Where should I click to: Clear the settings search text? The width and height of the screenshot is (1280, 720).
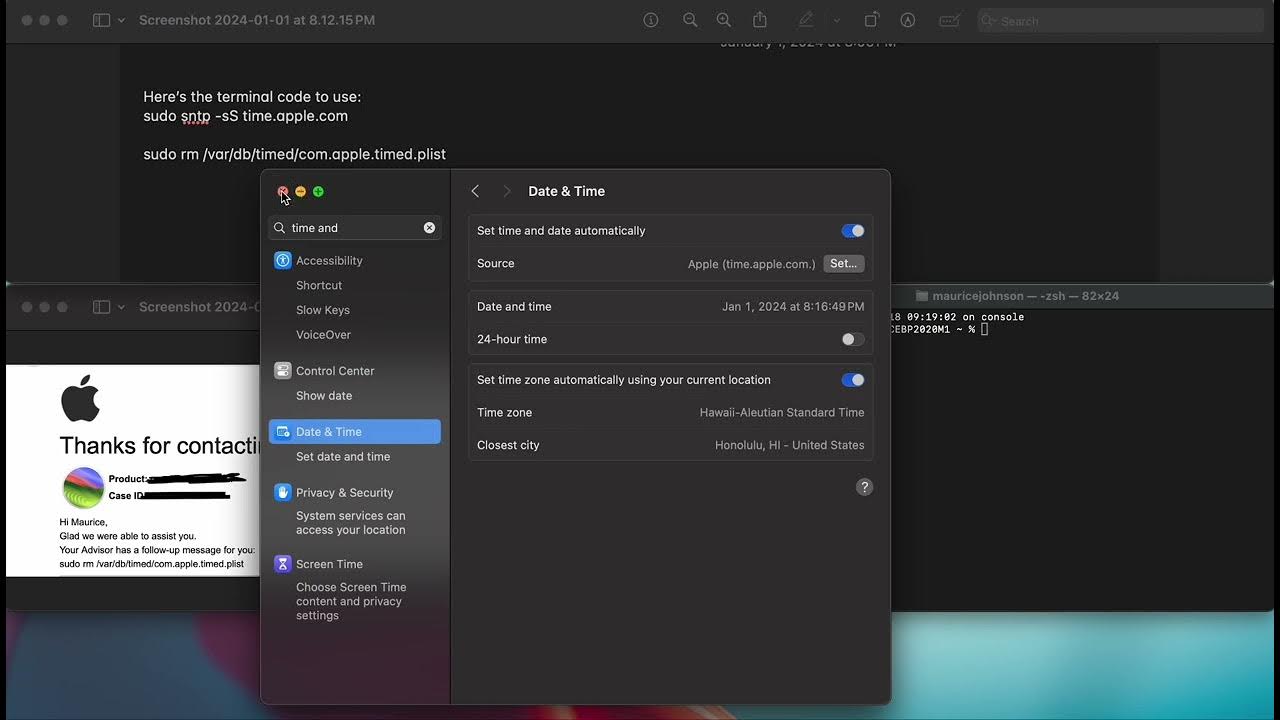pos(429,228)
